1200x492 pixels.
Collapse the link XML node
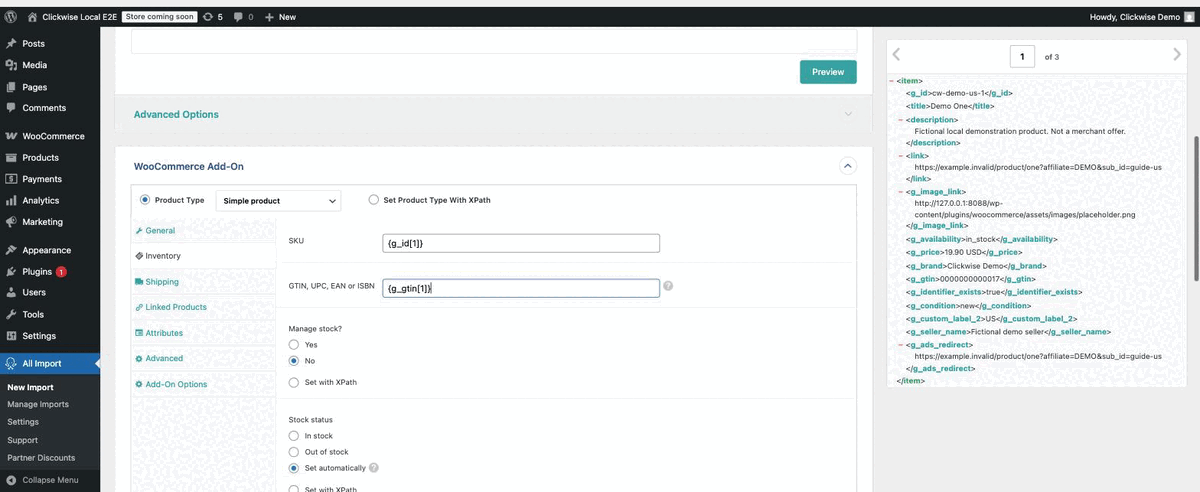[x=901, y=156]
